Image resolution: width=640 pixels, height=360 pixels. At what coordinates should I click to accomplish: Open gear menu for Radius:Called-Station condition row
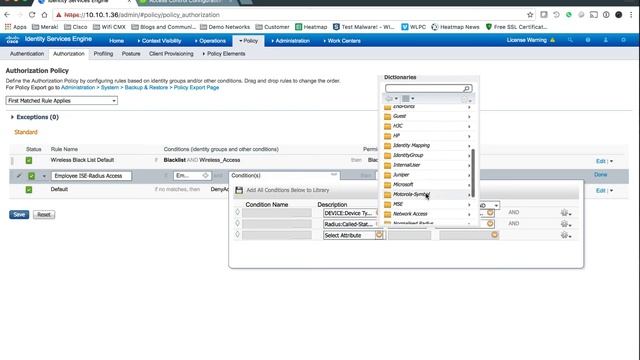(566, 224)
